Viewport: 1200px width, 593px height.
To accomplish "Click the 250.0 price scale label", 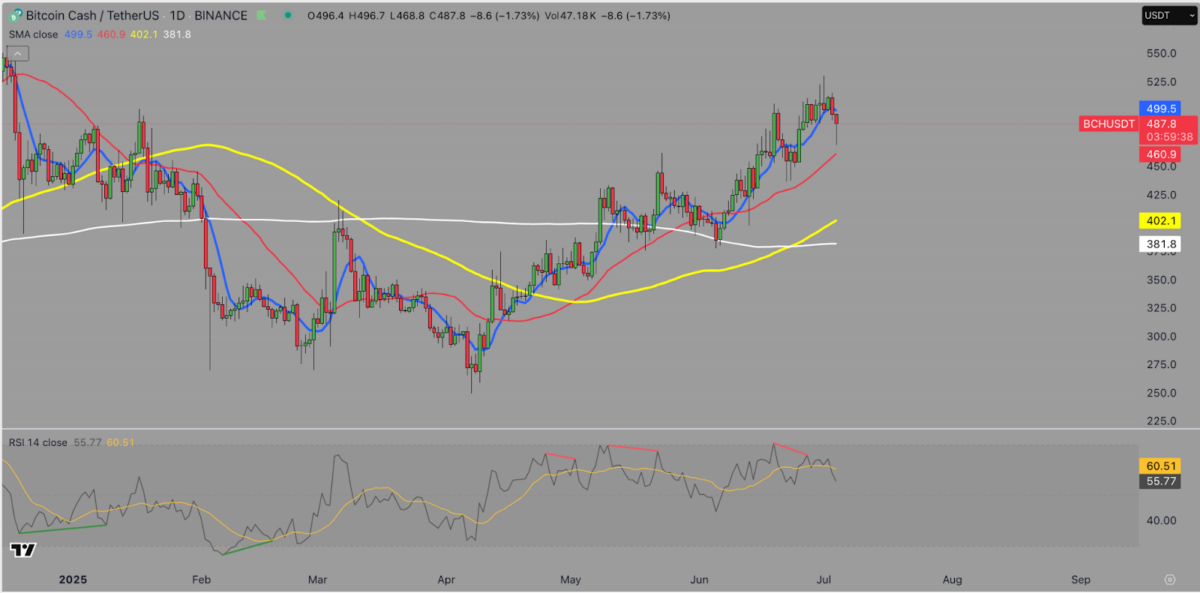I will tap(1160, 392).
